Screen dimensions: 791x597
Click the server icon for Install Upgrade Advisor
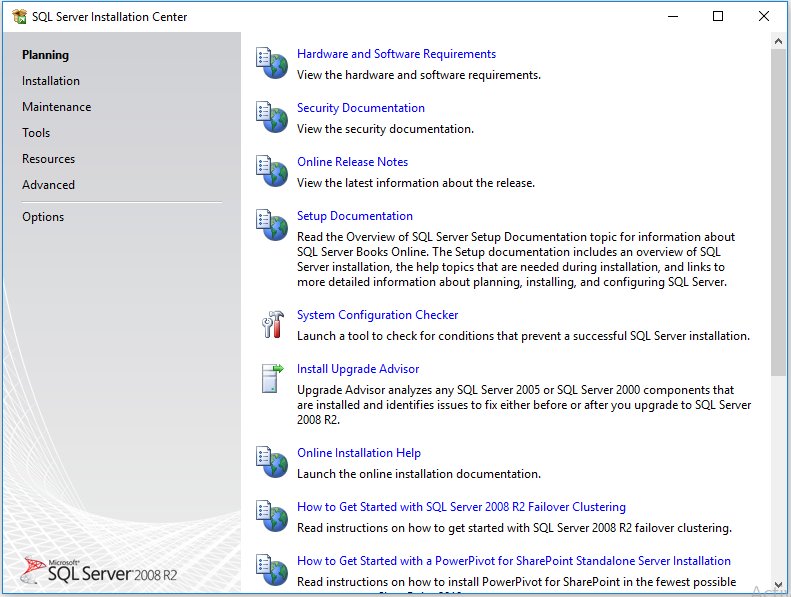click(272, 378)
